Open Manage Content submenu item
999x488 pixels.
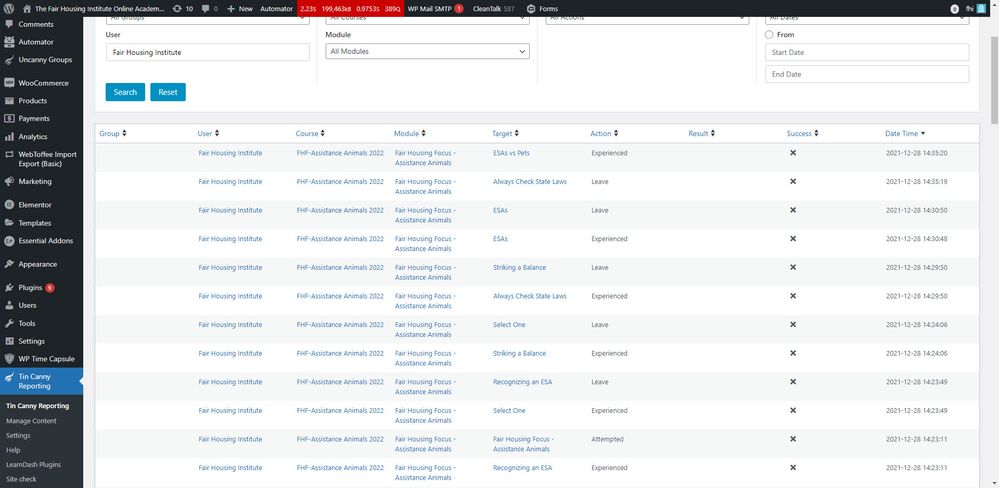click(x=31, y=421)
